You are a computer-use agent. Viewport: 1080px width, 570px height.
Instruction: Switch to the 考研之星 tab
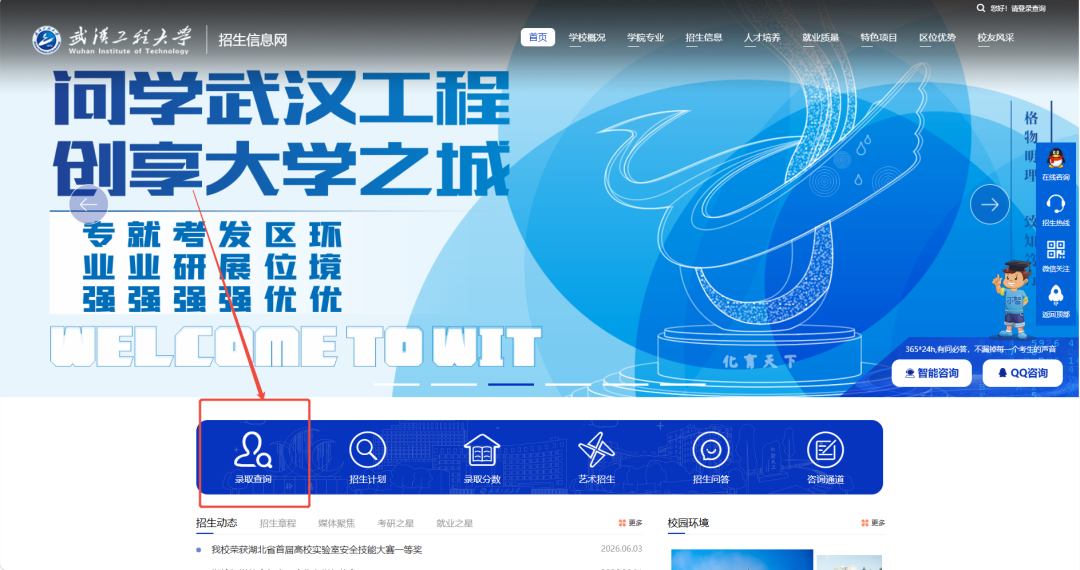395,523
